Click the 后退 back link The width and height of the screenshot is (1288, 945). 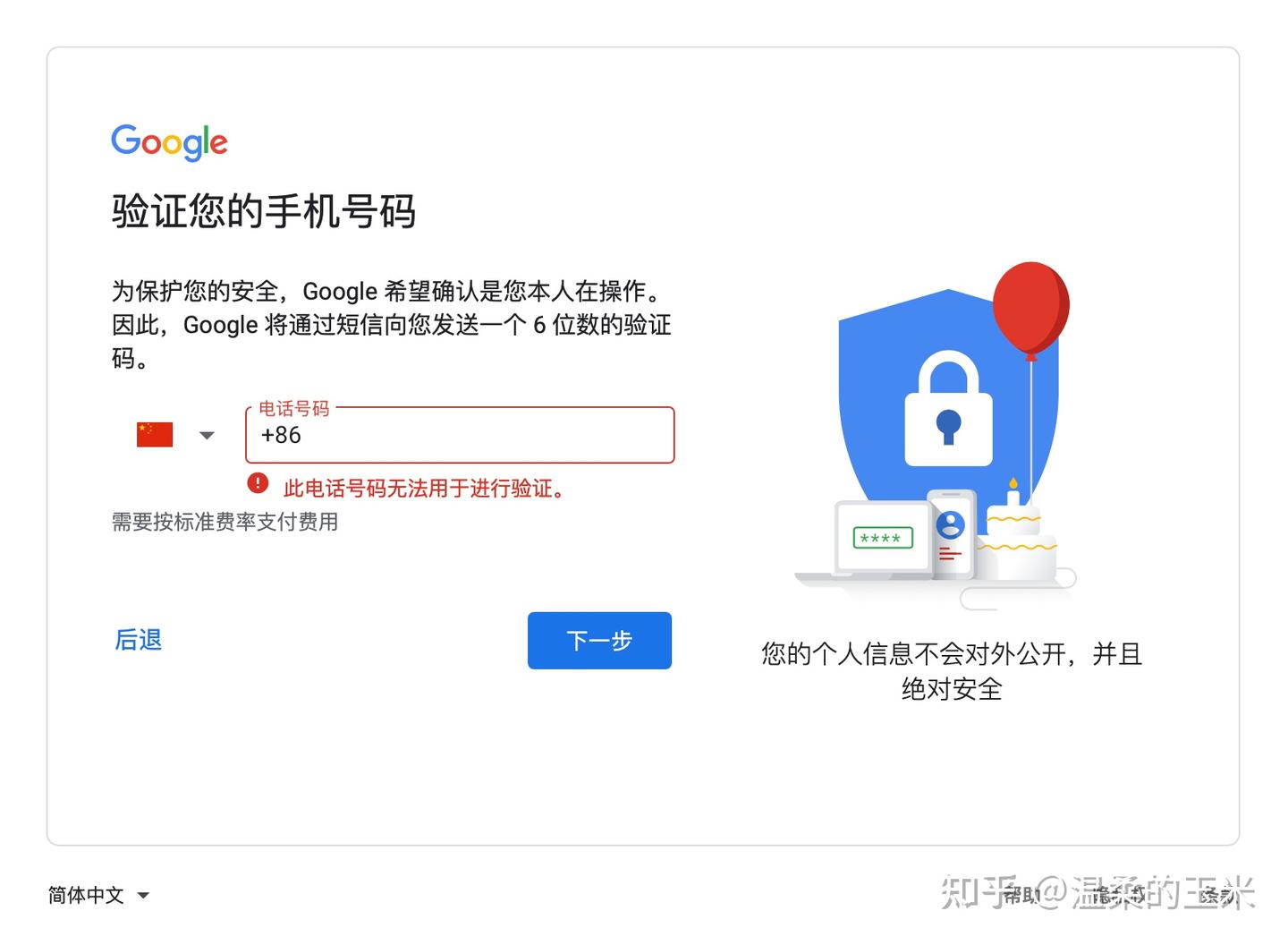click(x=139, y=640)
